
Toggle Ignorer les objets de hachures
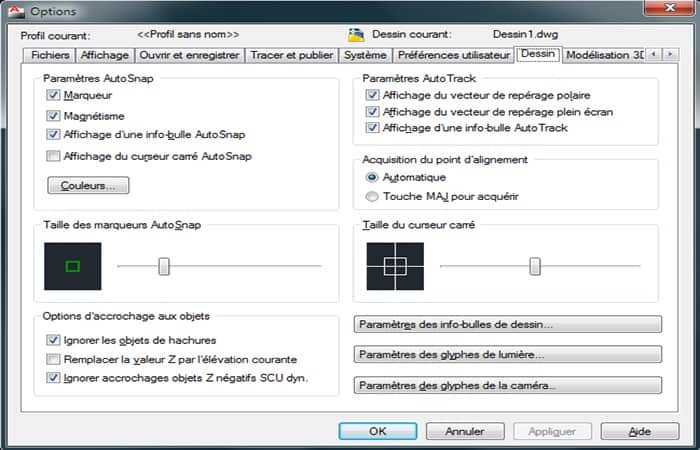[x=53, y=340]
